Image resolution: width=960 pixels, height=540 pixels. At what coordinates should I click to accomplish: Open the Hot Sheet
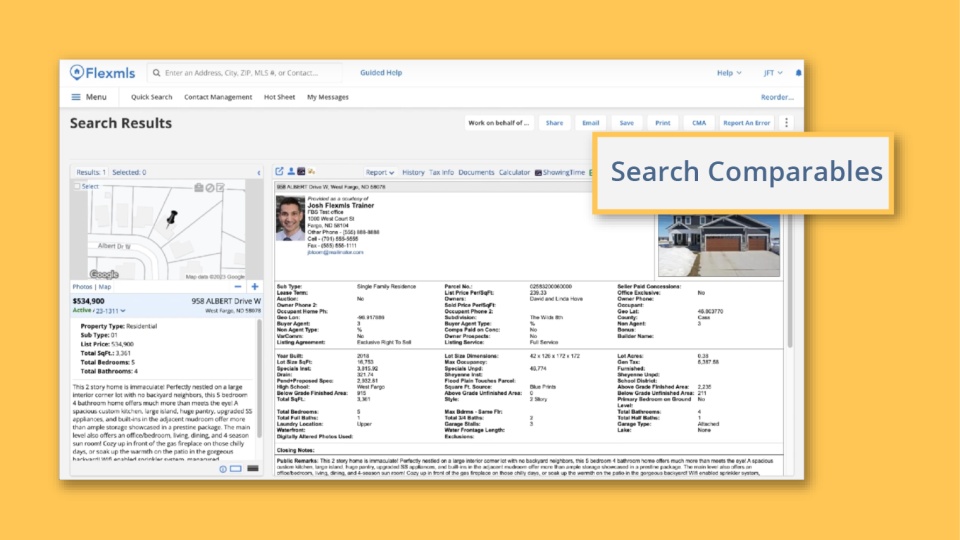pos(279,97)
